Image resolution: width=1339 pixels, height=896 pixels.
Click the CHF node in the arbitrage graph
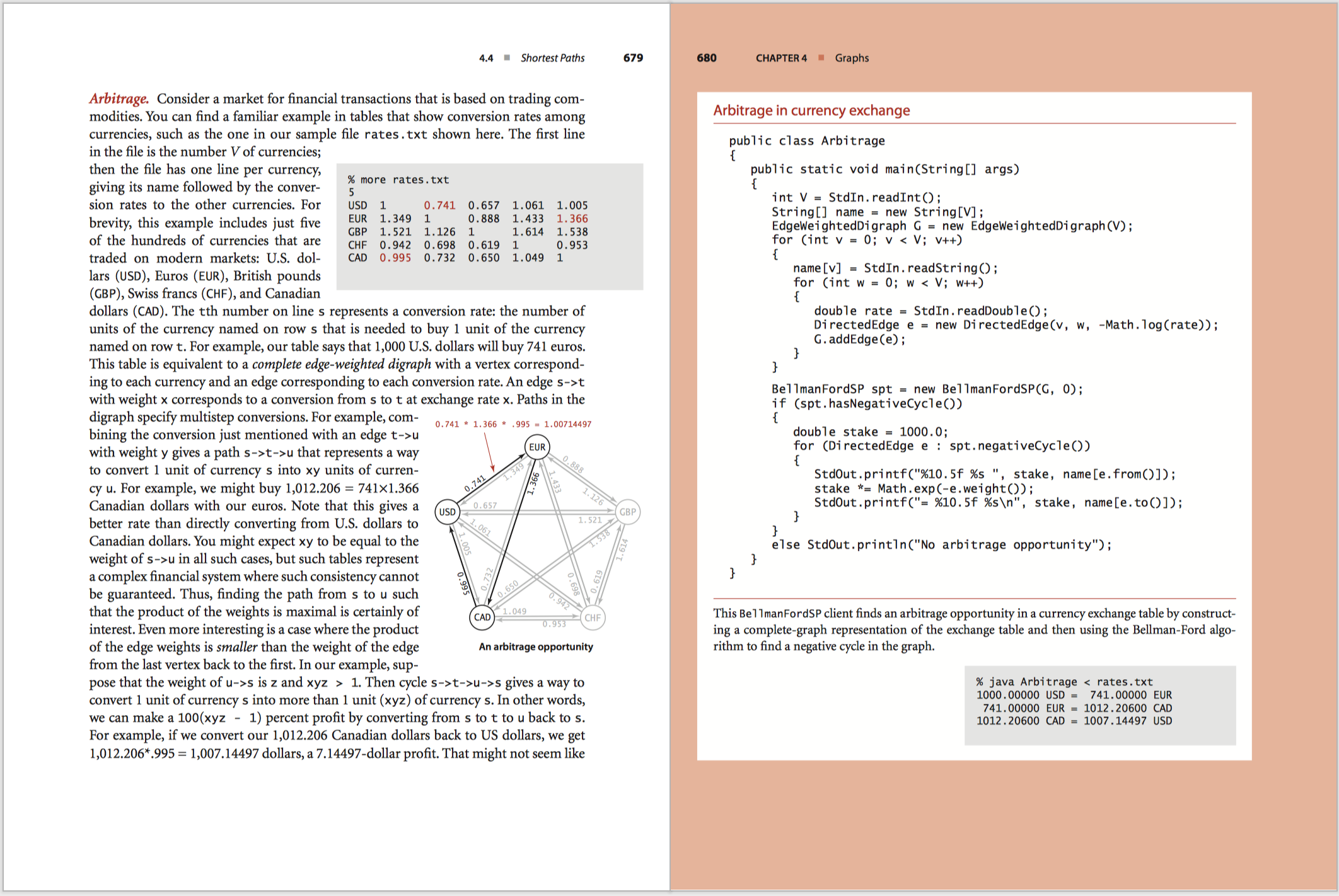coord(593,617)
